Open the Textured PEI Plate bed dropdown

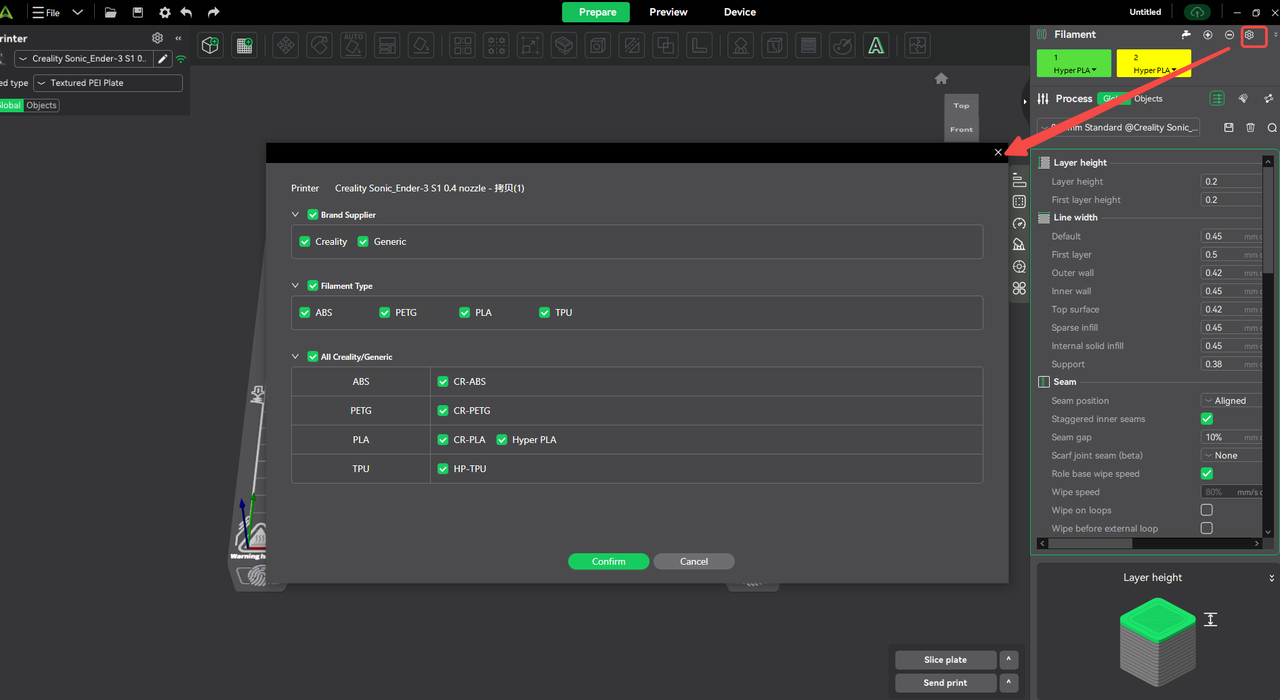(108, 83)
